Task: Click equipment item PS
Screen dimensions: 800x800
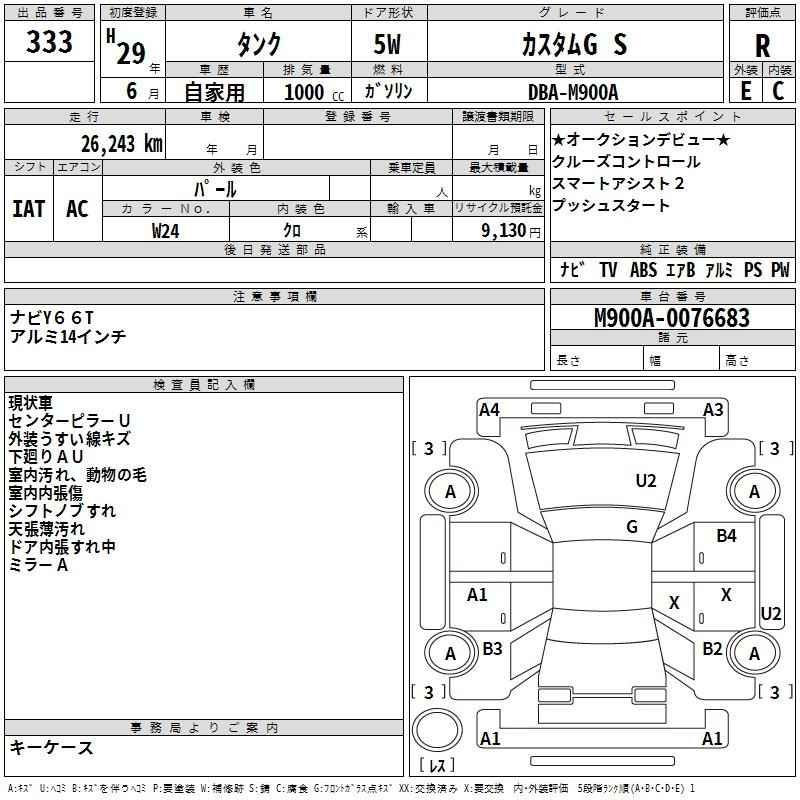Action: (x=753, y=269)
